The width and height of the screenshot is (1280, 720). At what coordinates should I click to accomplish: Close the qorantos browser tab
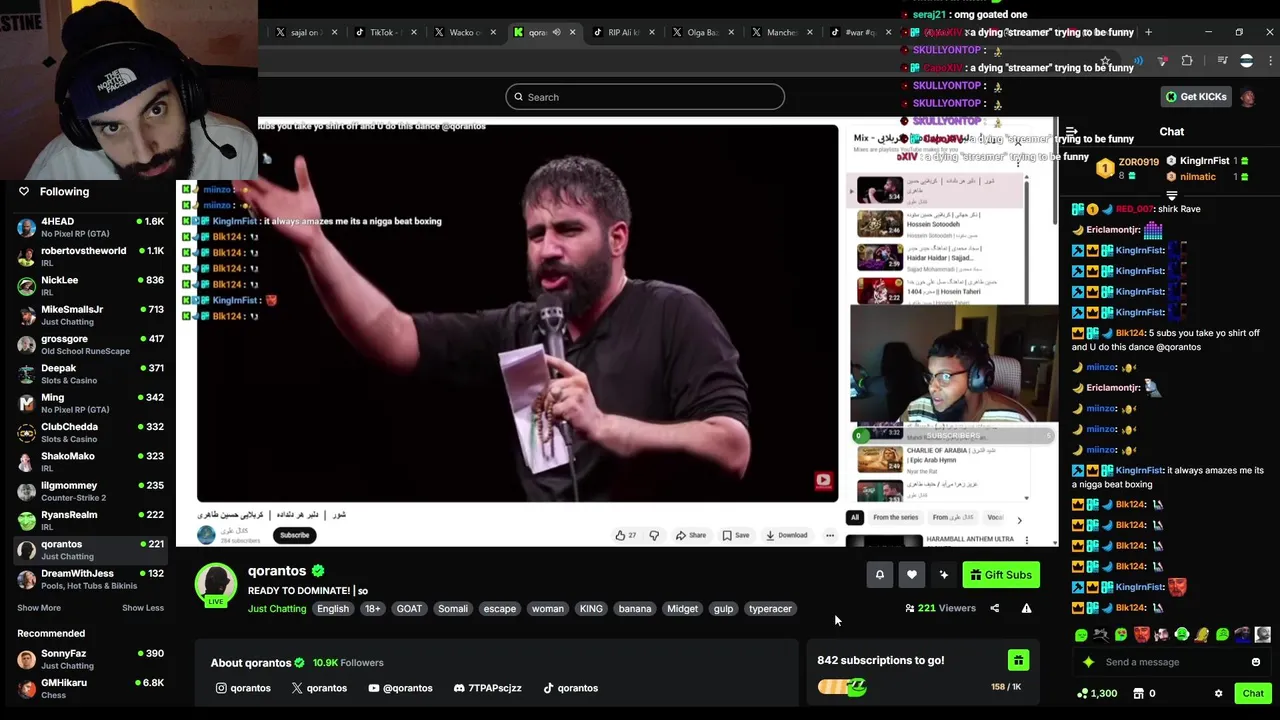click(x=572, y=32)
